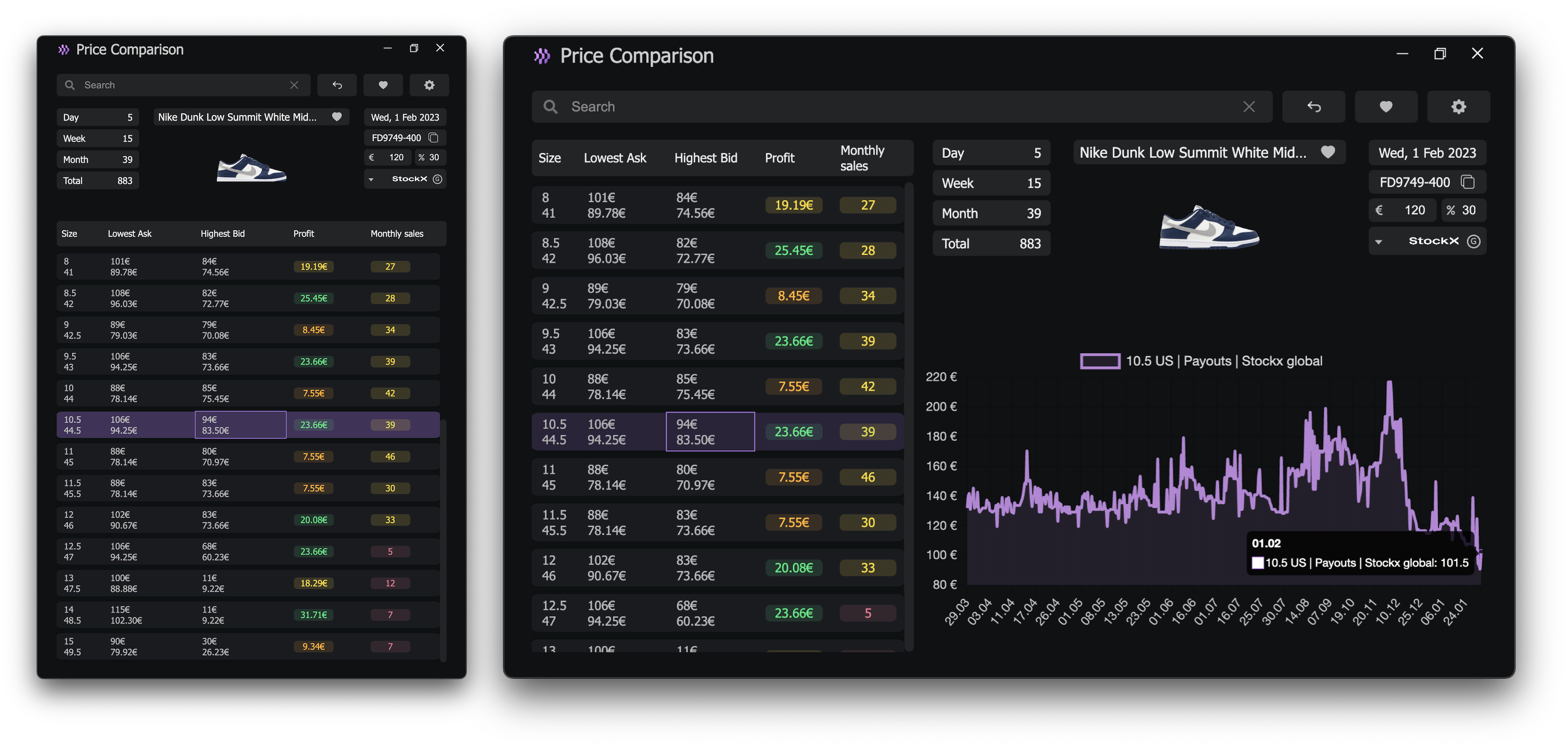Copy SKU FD9749-400 in the large window
This screenshot has width=1568, height=748.
tap(1468, 182)
